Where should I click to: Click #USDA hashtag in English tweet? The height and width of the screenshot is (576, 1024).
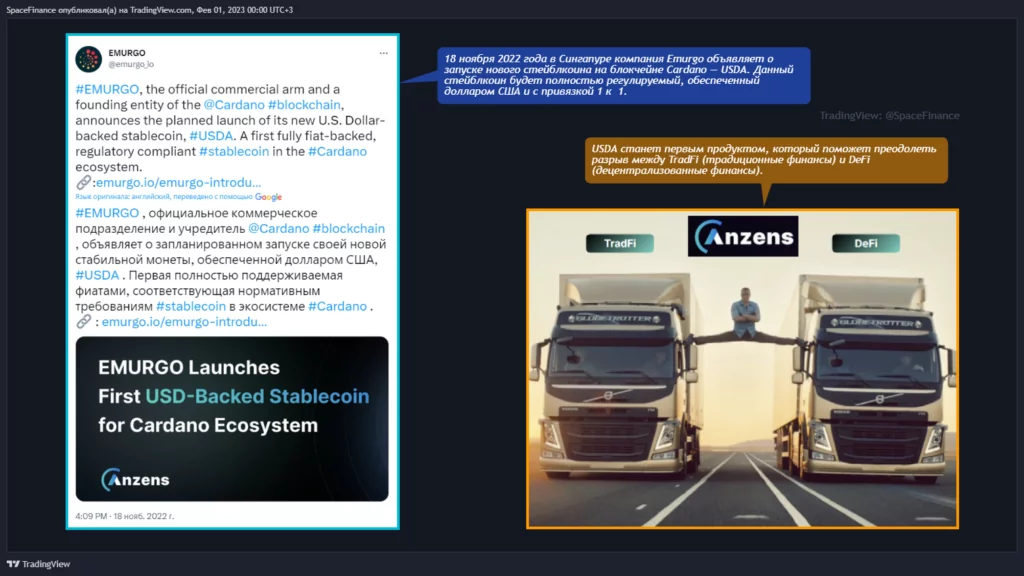[x=211, y=136]
